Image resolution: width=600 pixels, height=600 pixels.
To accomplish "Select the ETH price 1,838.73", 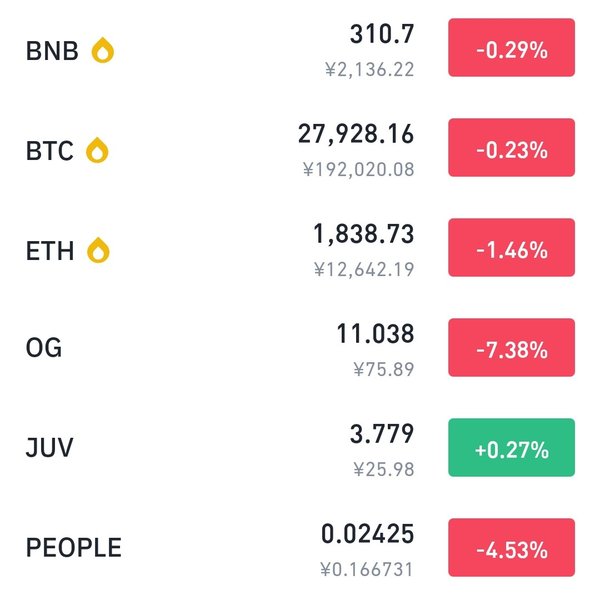I will [364, 234].
